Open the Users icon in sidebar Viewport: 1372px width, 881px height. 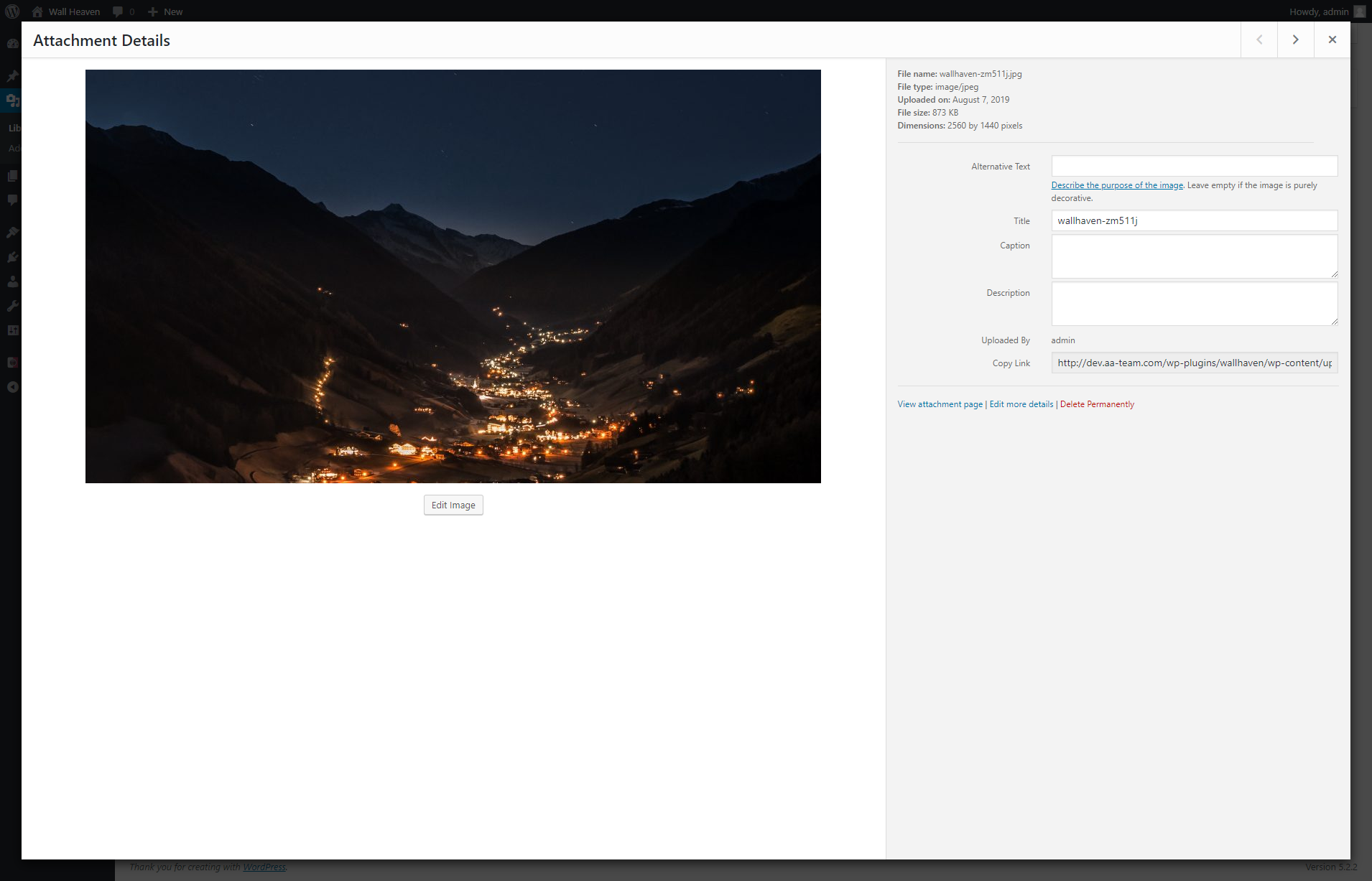(x=12, y=281)
